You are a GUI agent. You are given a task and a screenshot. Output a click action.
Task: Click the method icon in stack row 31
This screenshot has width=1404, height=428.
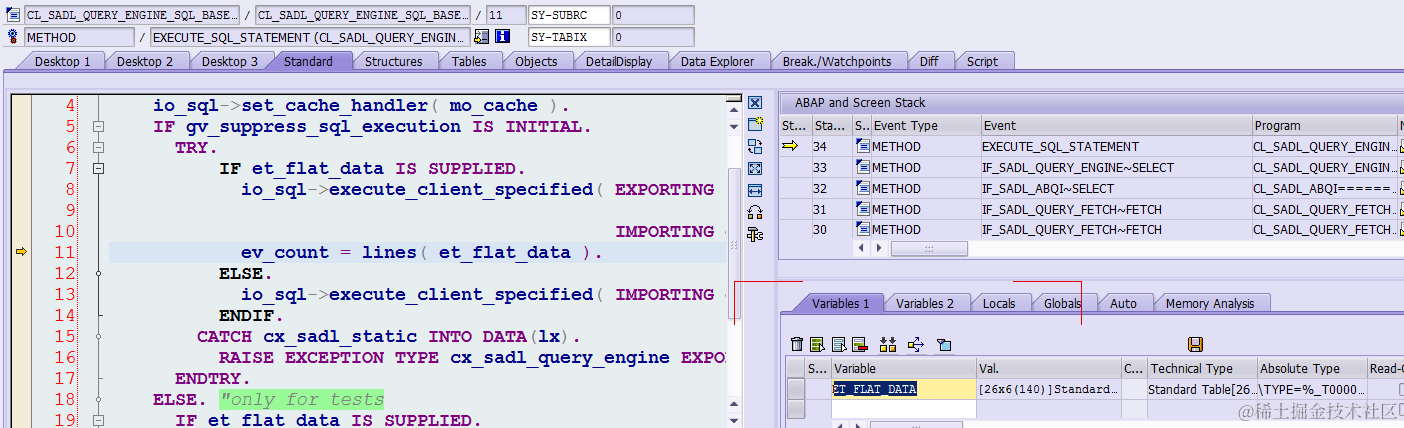862,209
